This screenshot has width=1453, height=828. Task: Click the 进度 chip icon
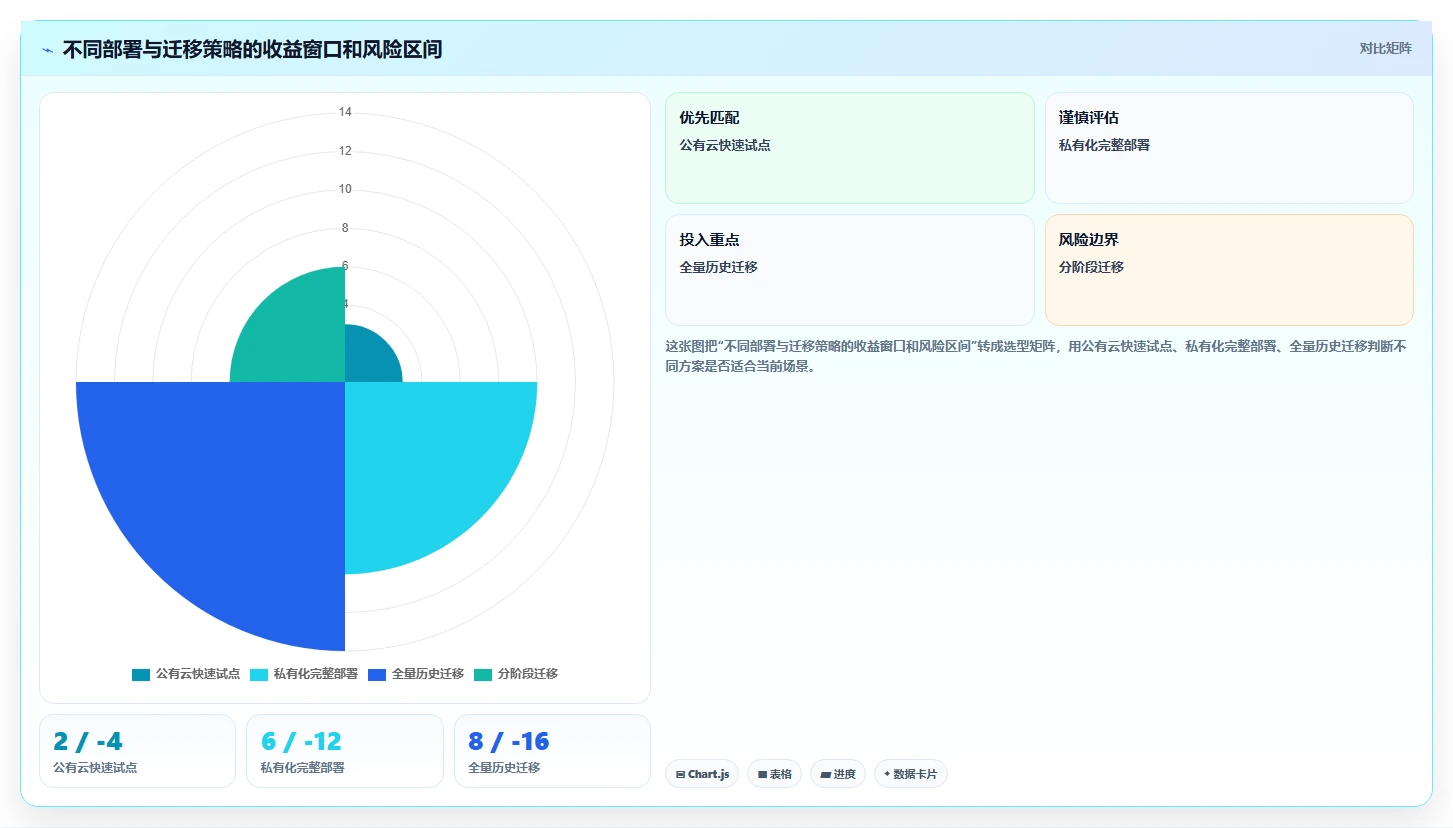(826, 774)
